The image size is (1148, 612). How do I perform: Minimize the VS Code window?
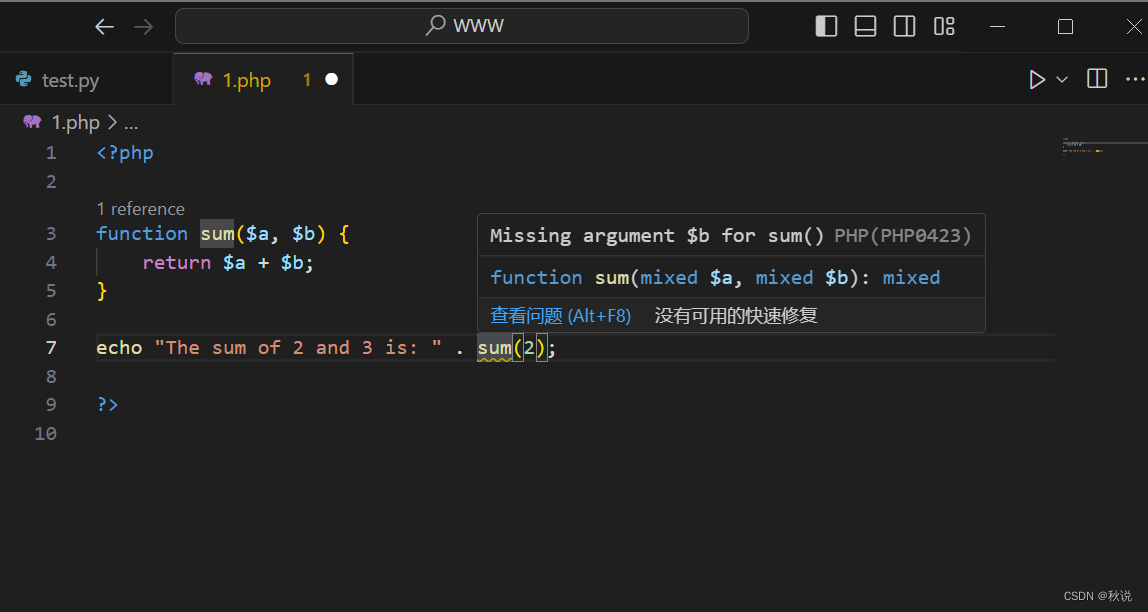[997, 26]
